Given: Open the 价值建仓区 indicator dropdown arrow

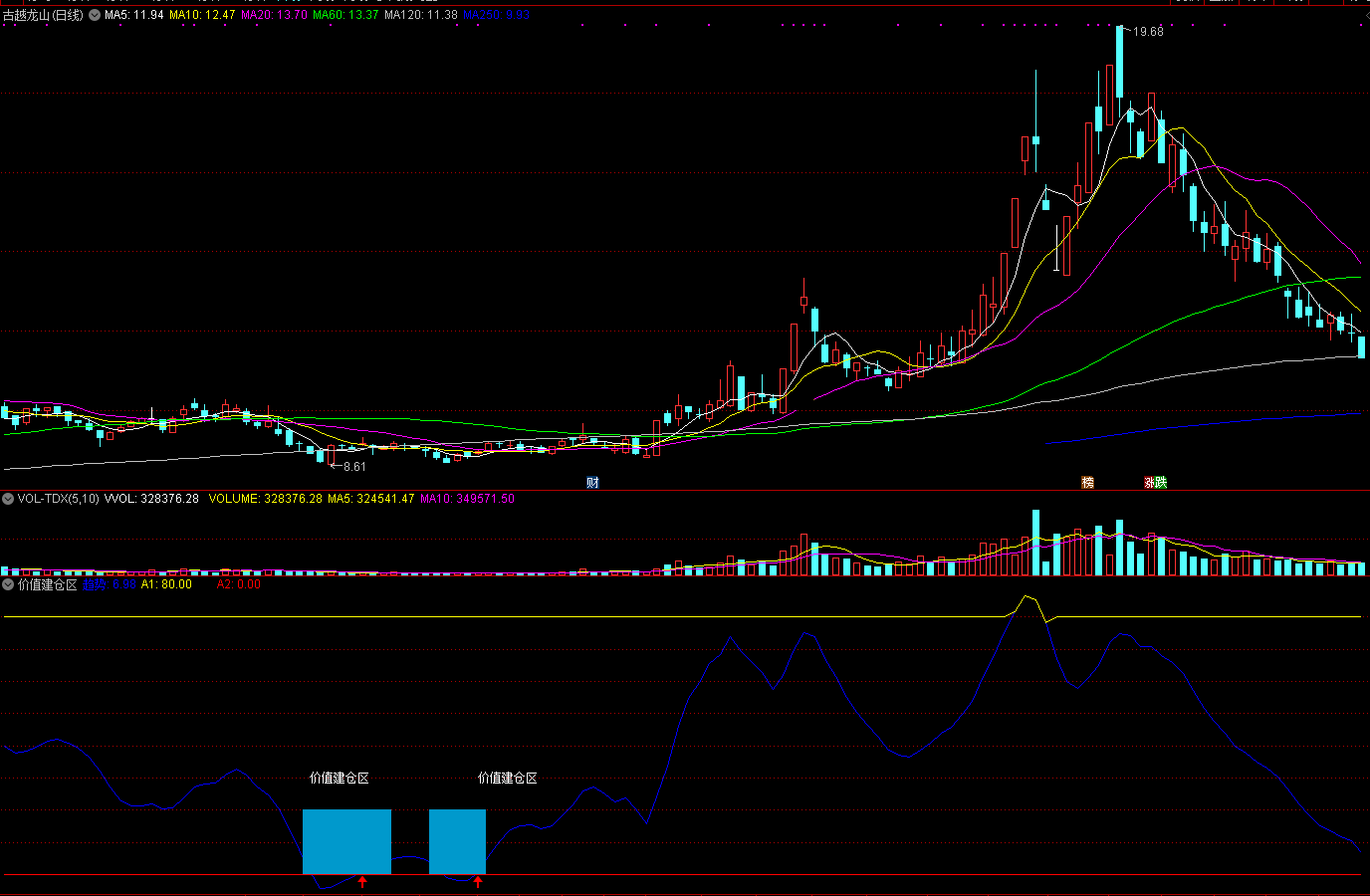Looking at the screenshot, I should click(8, 585).
